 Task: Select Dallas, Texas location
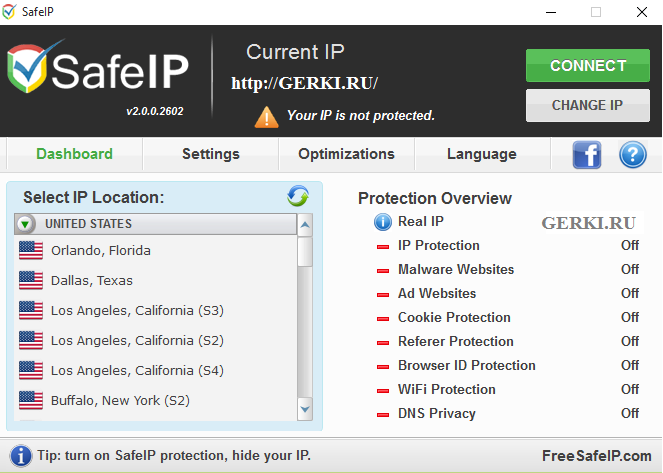tap(92, 280)
